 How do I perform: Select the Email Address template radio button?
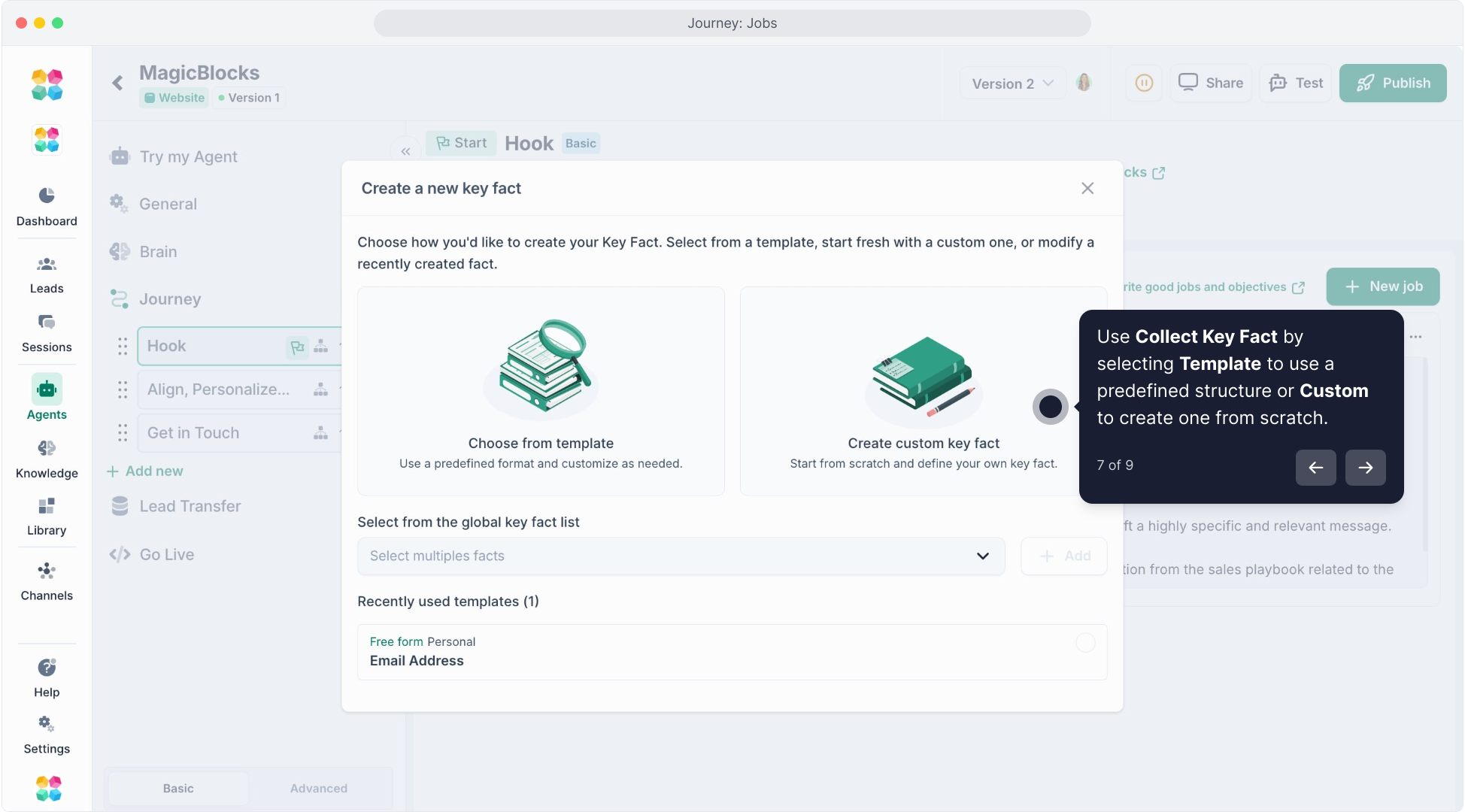tap(1085, 643)
